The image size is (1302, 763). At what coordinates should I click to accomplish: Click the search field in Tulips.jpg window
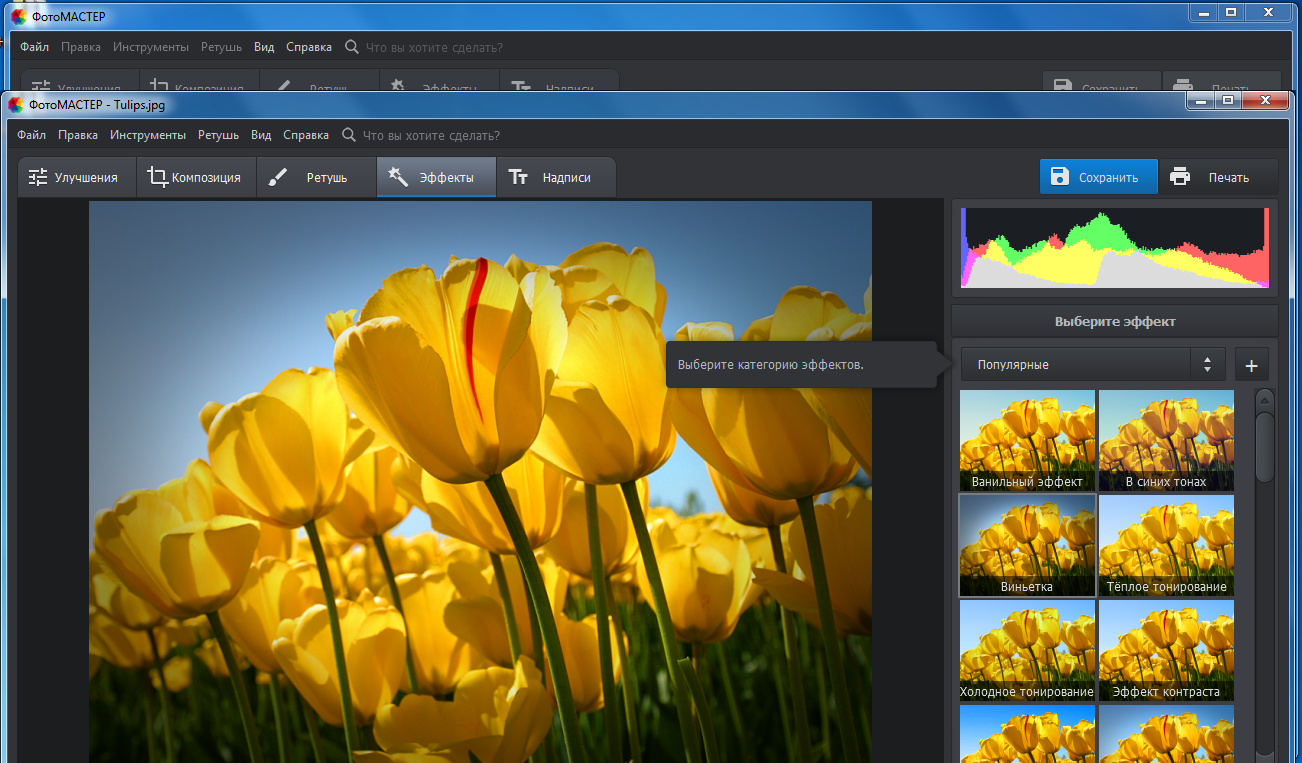pyautogui.click(x=432, y=135)
